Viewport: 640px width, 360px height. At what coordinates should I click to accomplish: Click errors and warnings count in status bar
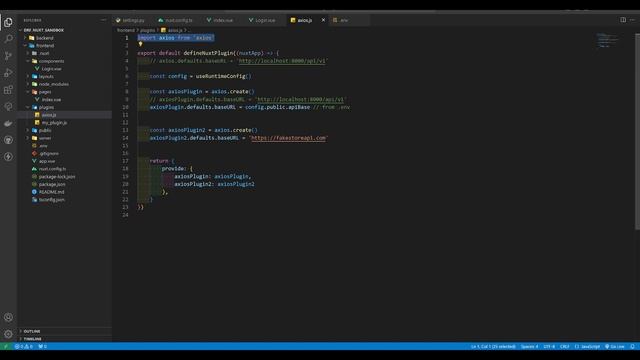click(x=24, y=347)
